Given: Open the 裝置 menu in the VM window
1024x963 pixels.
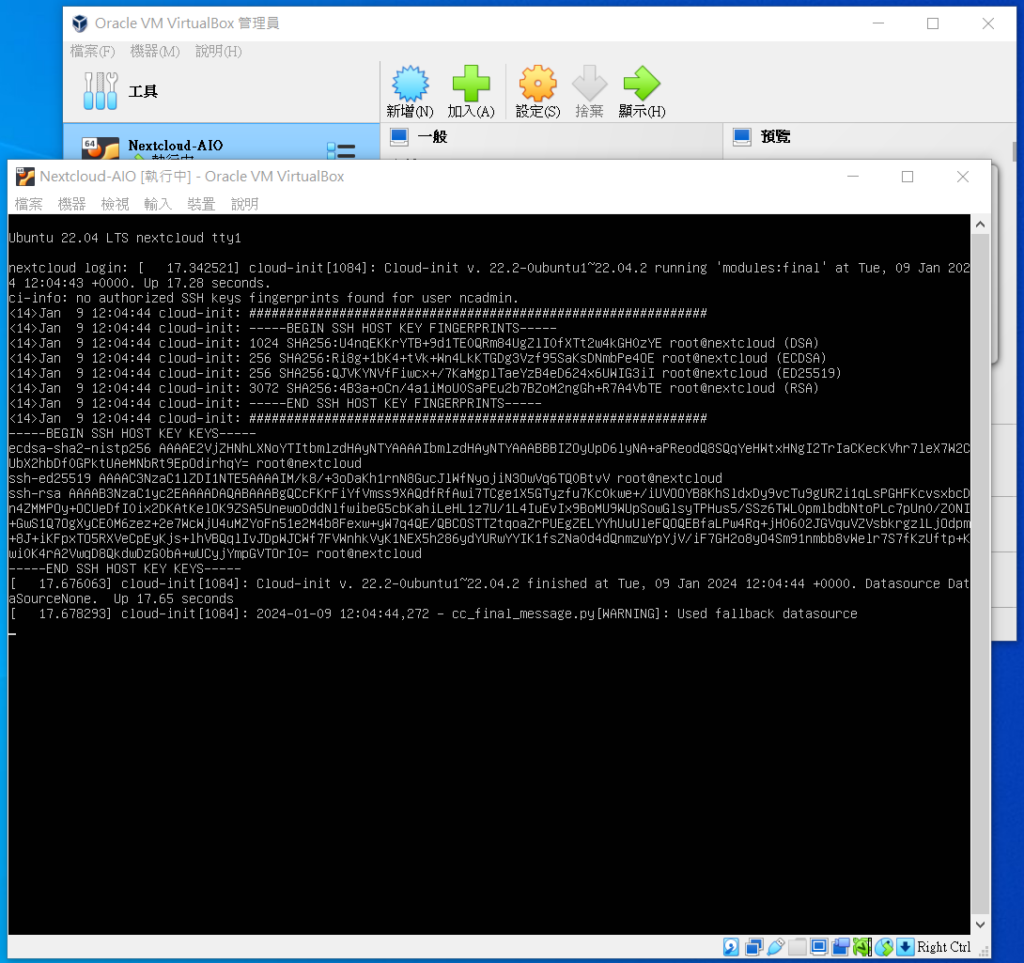Looking at the screenshot, I should (x=200, y=204).
